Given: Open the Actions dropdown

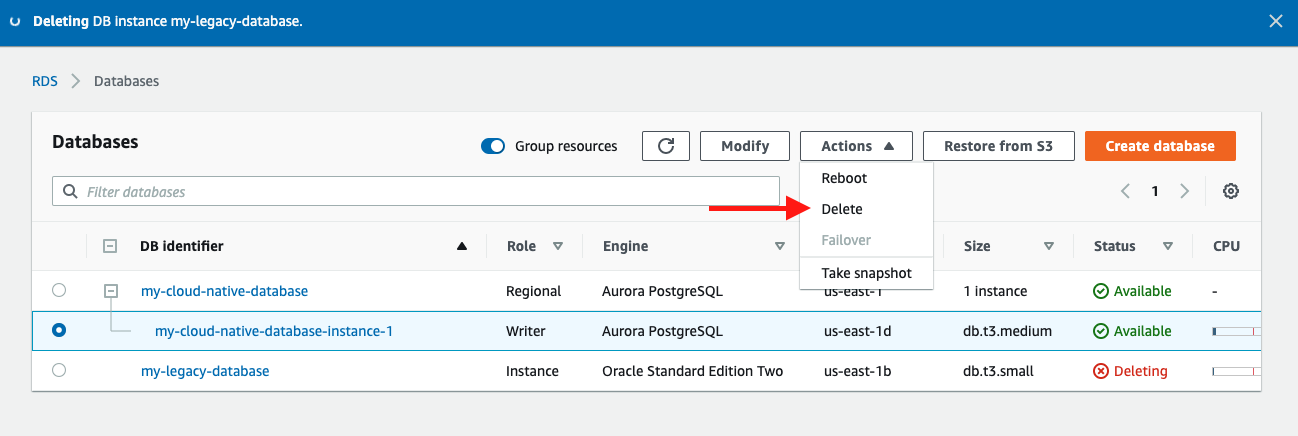Looking at the screenshot, I should pos(856,146).
